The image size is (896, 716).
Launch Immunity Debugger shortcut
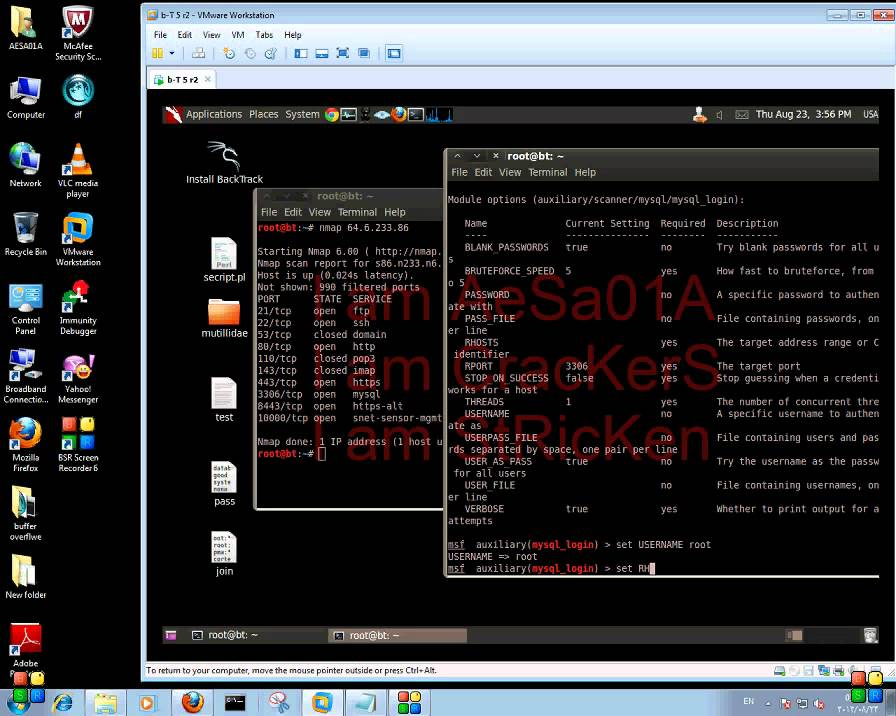pyautogui.click(x=78, y=307)
